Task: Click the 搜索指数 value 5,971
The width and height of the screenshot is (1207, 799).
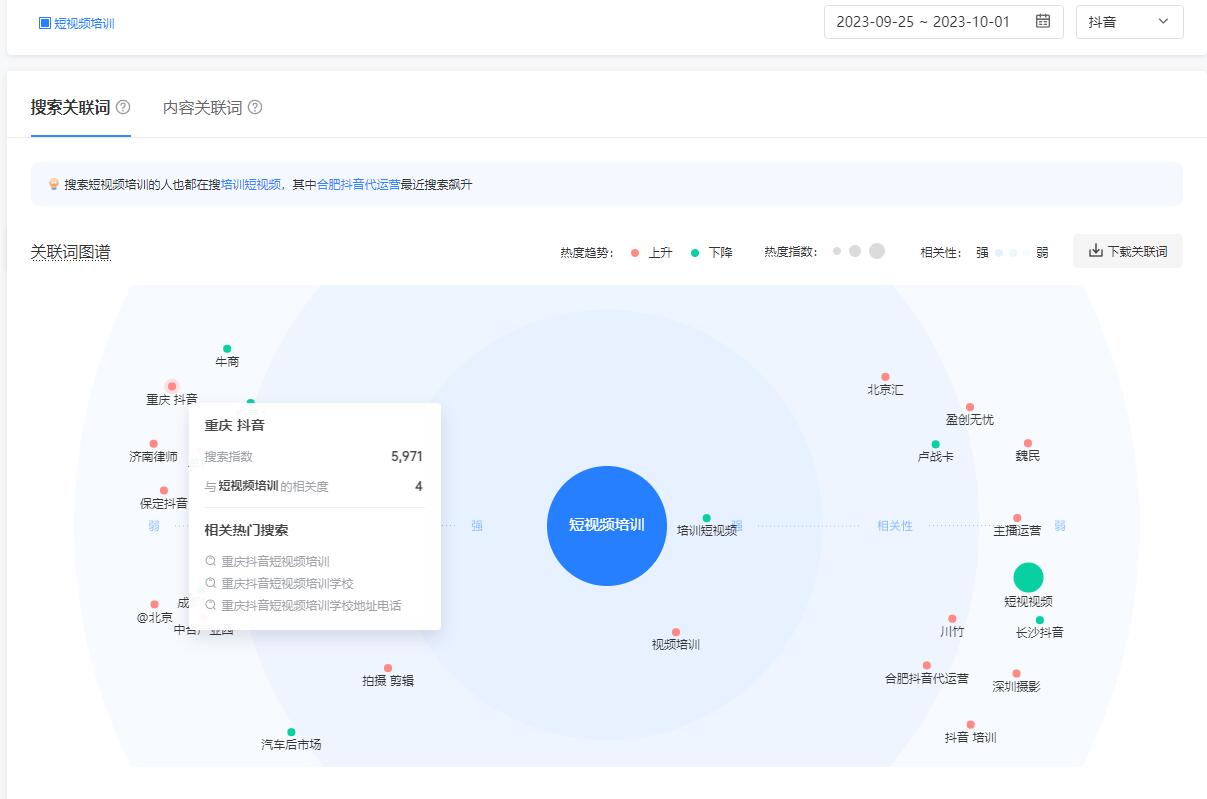Action: [x=407, y=456]
